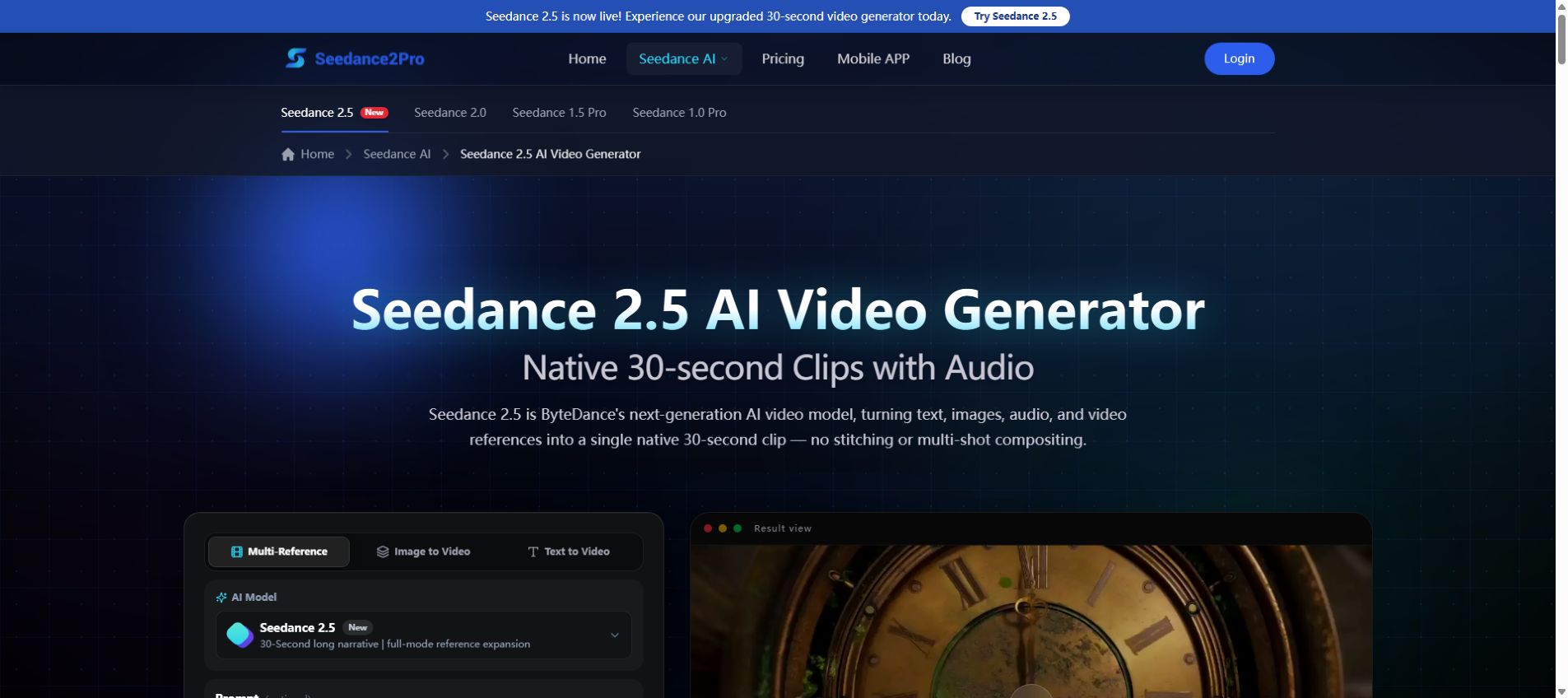The height and width of the screenshot is (698, 1568).
Task: Click the Login button
Action: pyautogui.click(x=1239, y=58)
